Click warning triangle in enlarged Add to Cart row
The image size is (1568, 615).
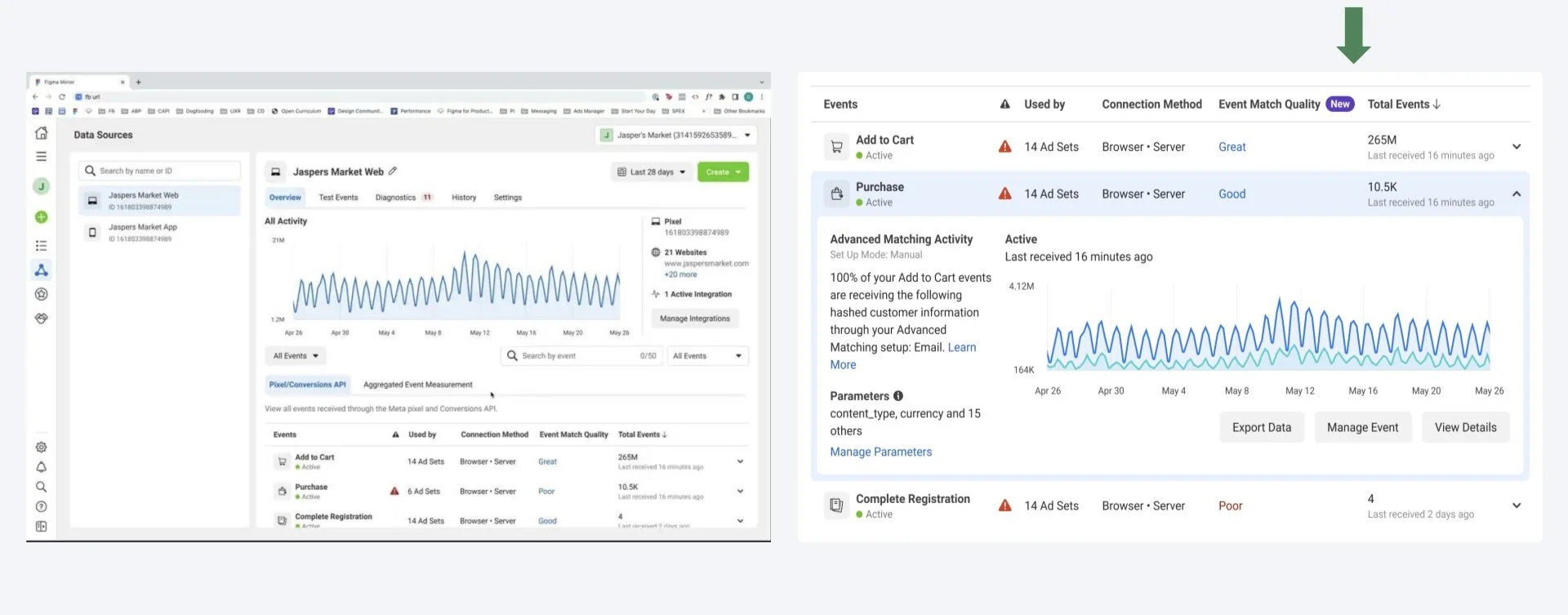tap(1005, 147)
